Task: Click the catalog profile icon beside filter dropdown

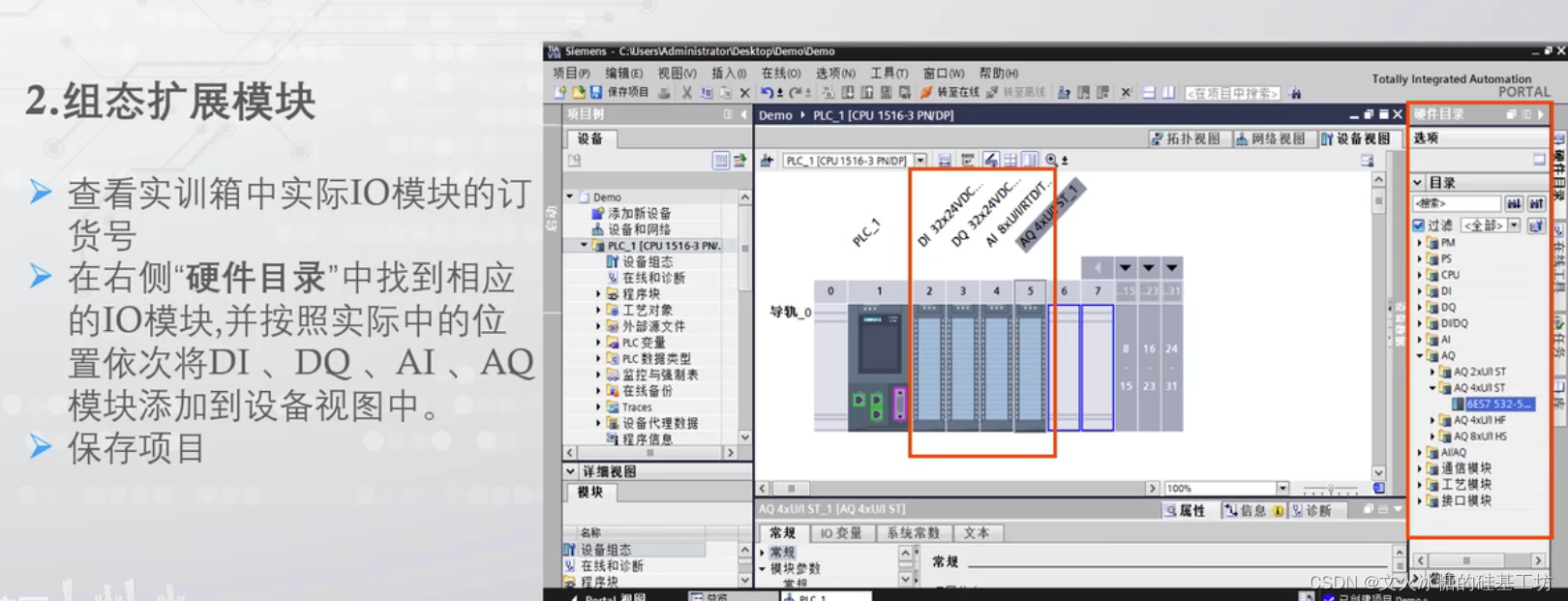Action: pyautogui.click(x=1536, y=225)
